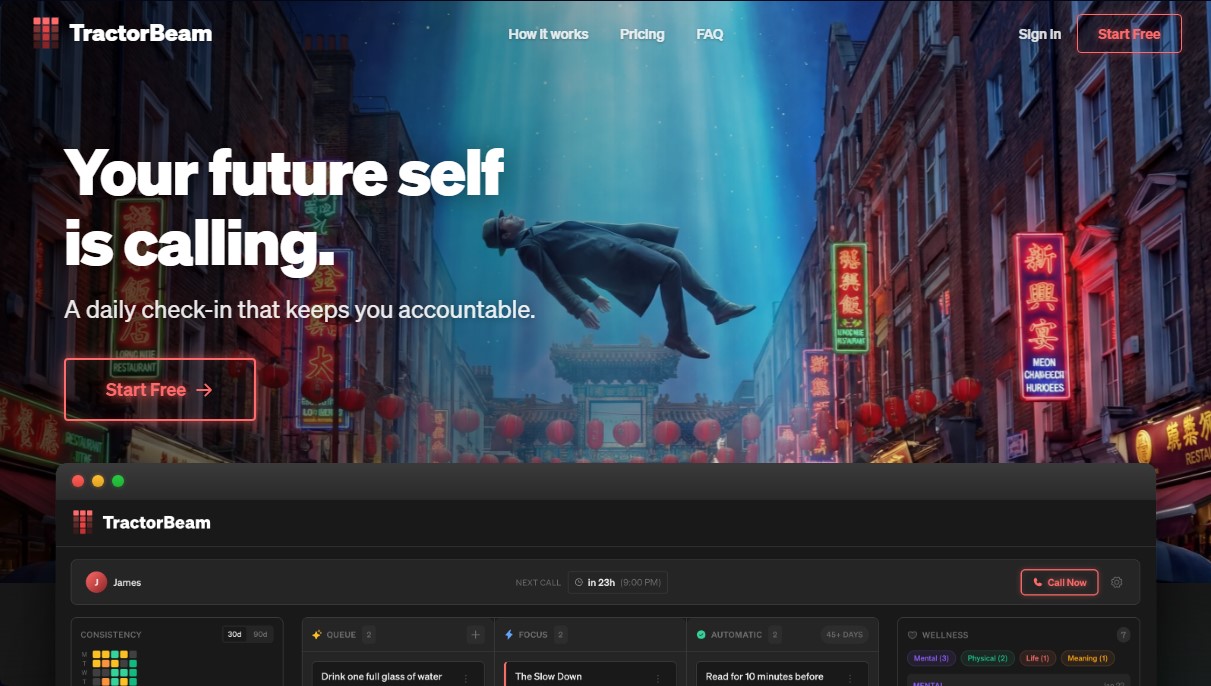Click the NEXT CALL label
1211x686 pixels.
coord(538,582)
